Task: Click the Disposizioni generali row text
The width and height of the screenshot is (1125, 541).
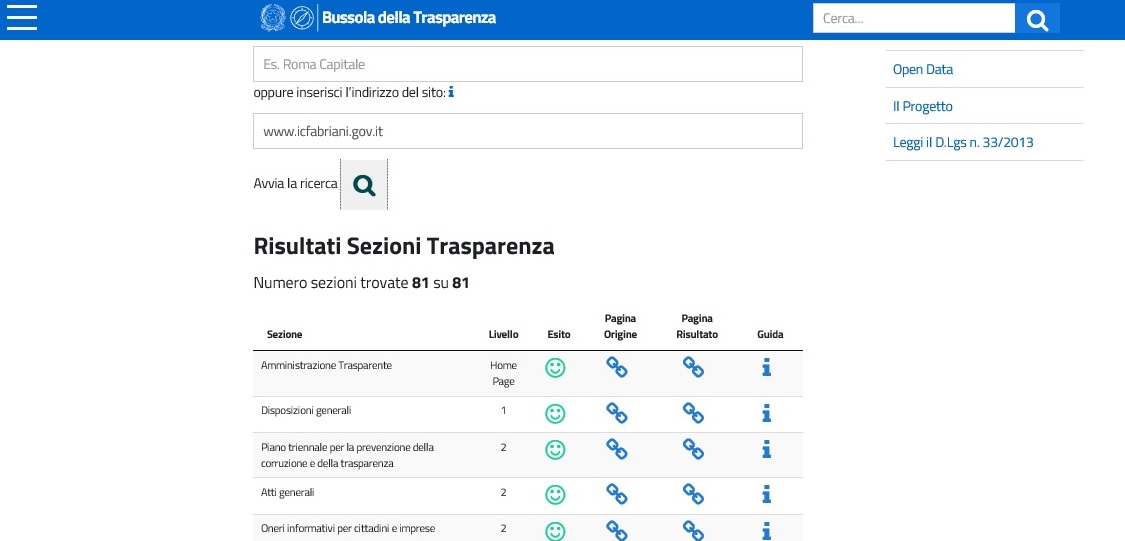Action: [x=306, y=411]
